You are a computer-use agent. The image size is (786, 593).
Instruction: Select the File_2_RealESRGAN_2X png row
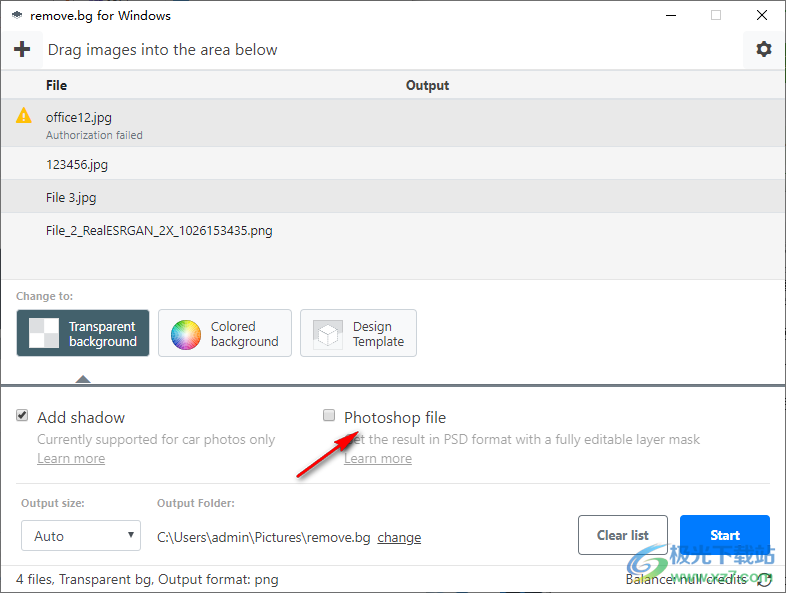coord(159,230)
